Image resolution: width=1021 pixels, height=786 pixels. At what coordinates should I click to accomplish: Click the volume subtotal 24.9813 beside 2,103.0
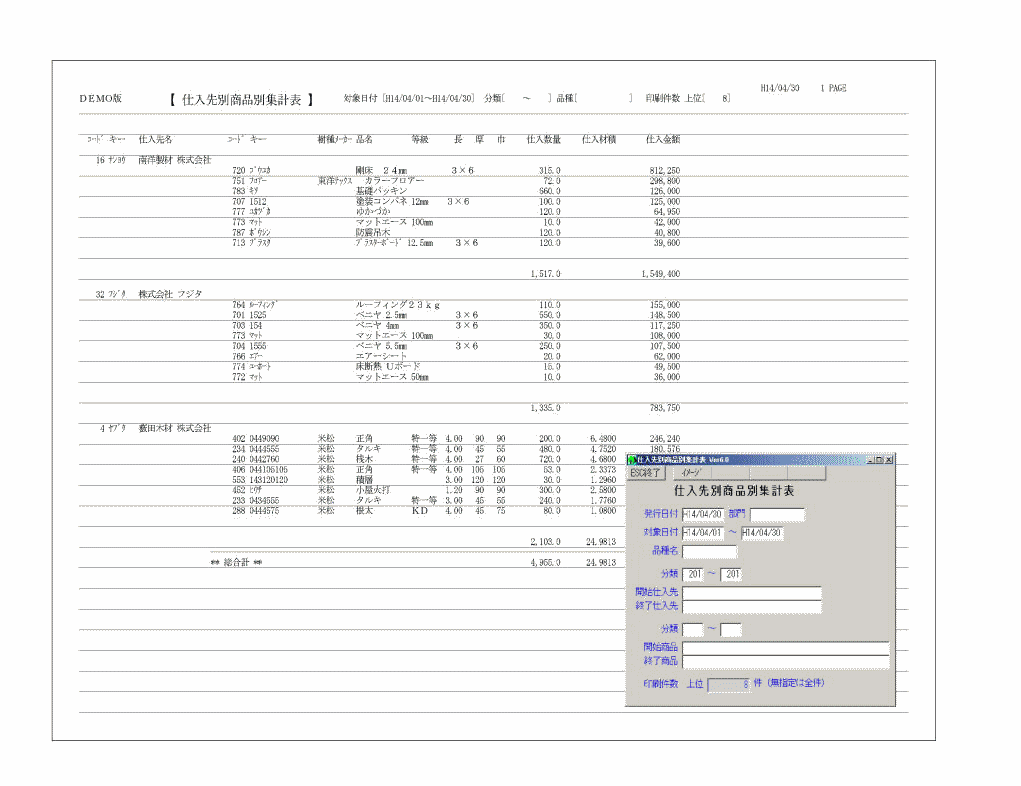click(601, 542)
